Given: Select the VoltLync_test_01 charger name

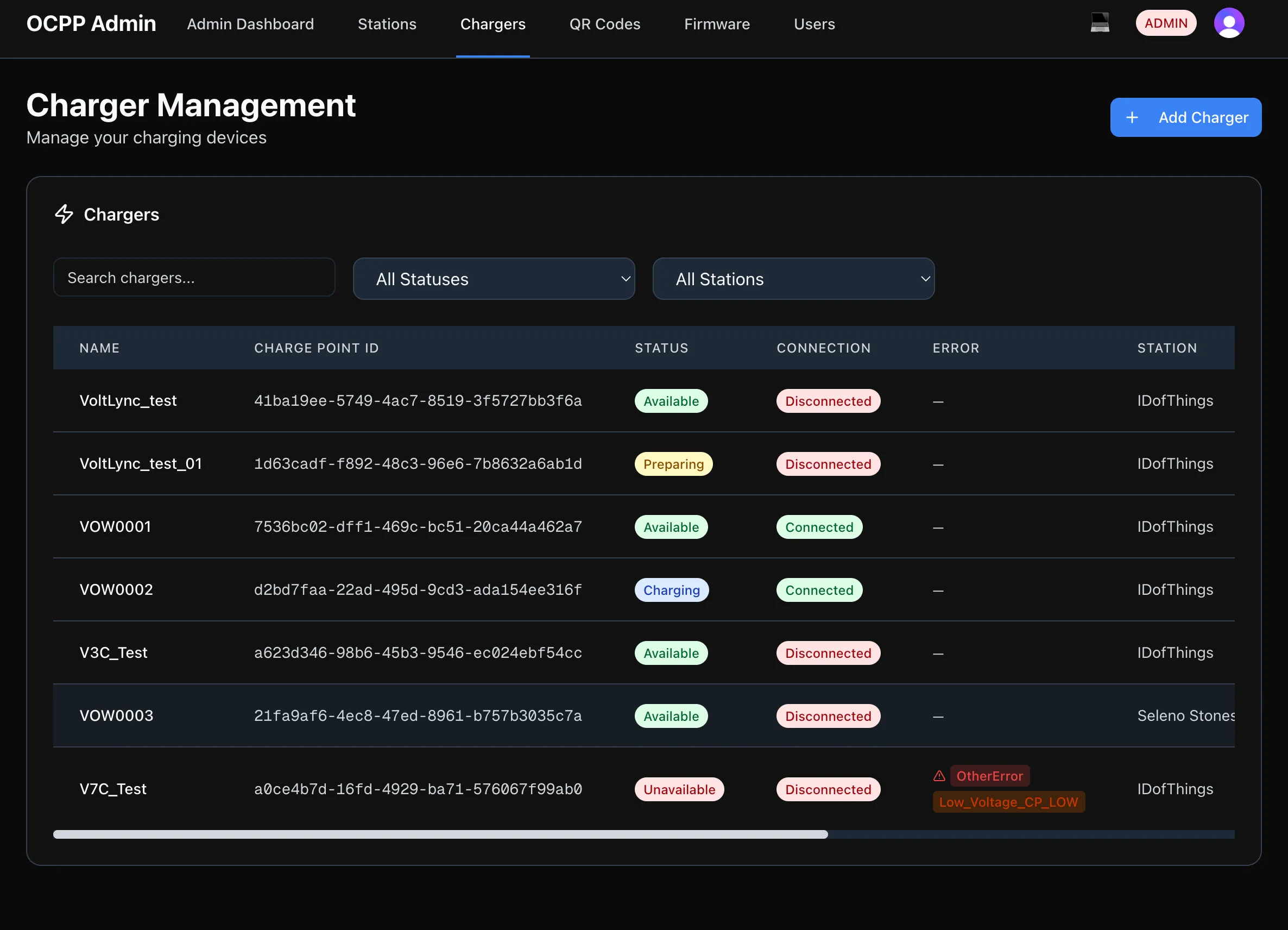Looking at the screenshot, I should tap(141, 463).
